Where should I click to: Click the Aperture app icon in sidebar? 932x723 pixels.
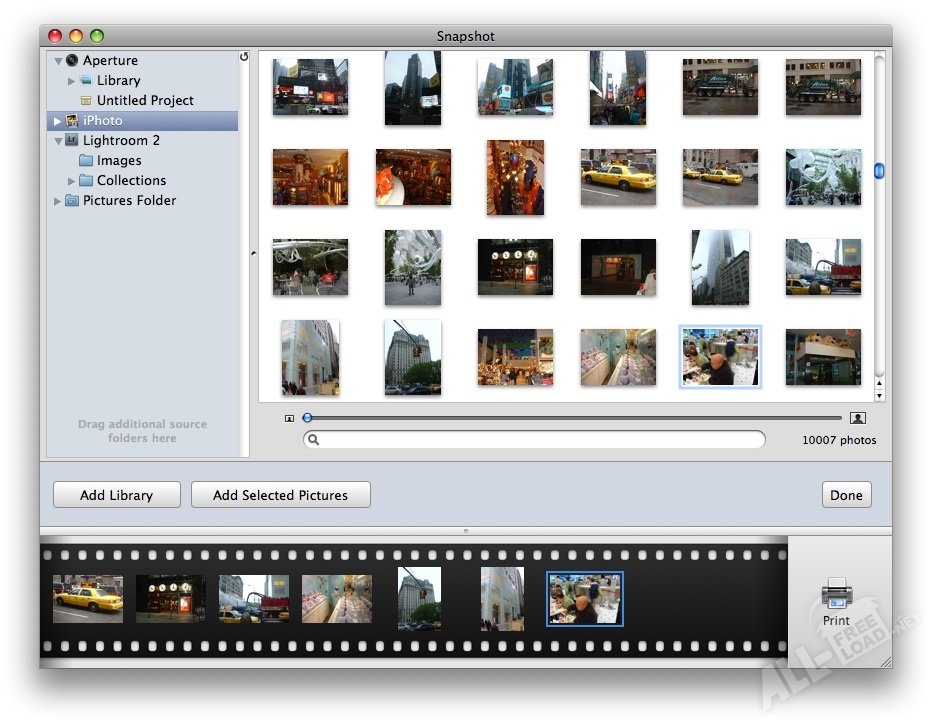72,61
